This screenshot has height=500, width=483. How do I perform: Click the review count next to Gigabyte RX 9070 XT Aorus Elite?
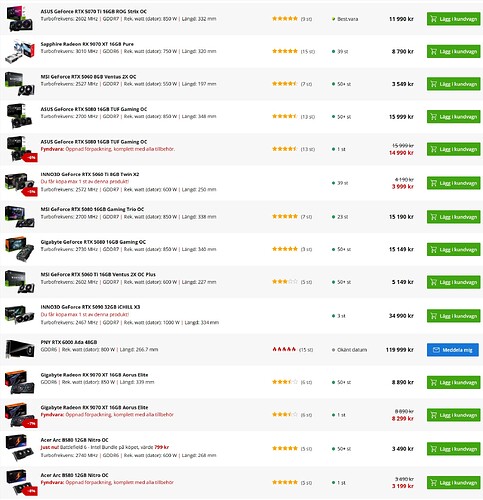tap(306, 382)
